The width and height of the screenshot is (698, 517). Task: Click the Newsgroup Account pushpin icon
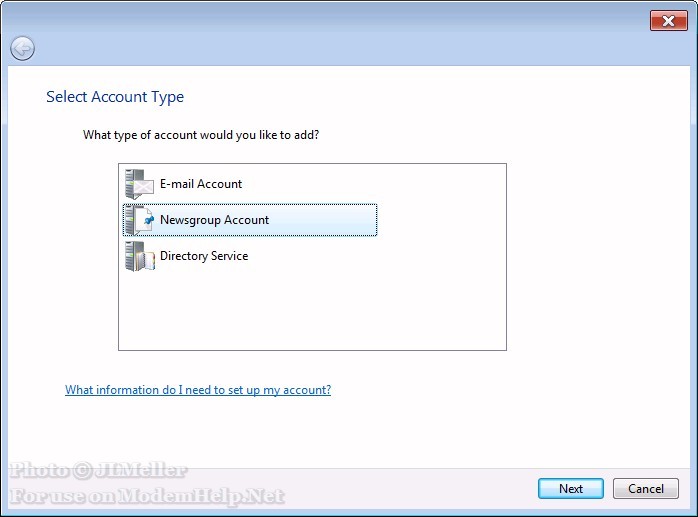click(x=140, y=220)
